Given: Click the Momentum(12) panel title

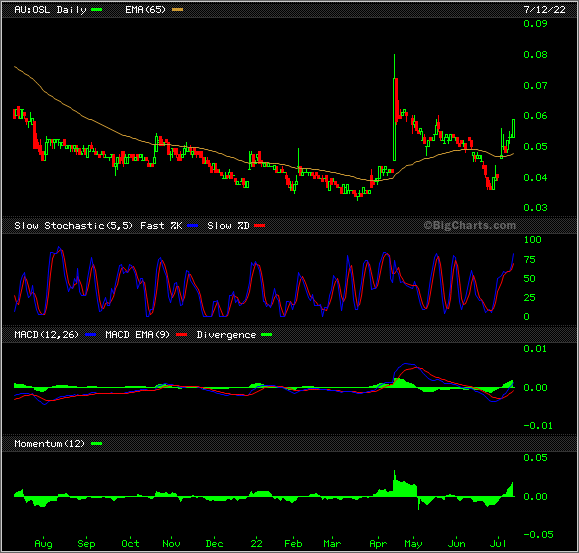Looking at the screenshot, I should (x=49, y=444).
